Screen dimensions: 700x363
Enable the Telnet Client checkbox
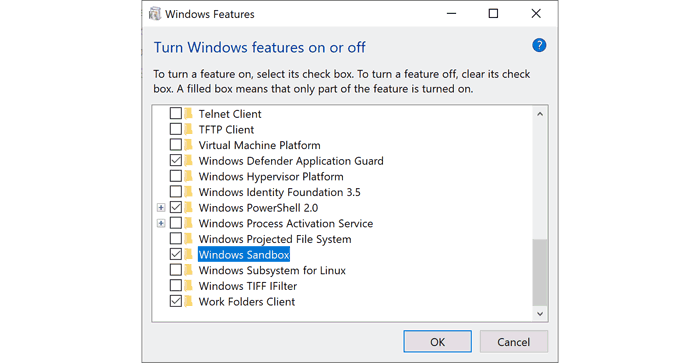(x=176, y=113)
